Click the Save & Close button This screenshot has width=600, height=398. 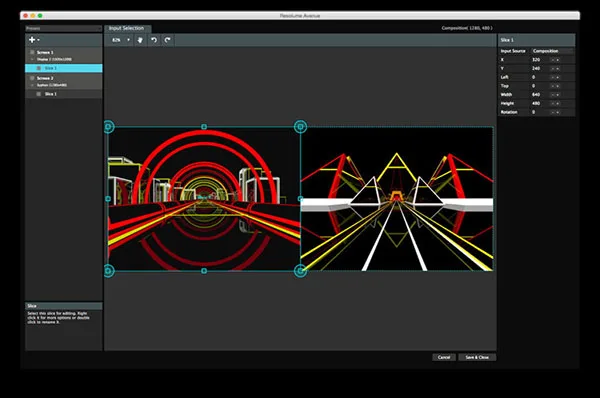pos(477,357)
